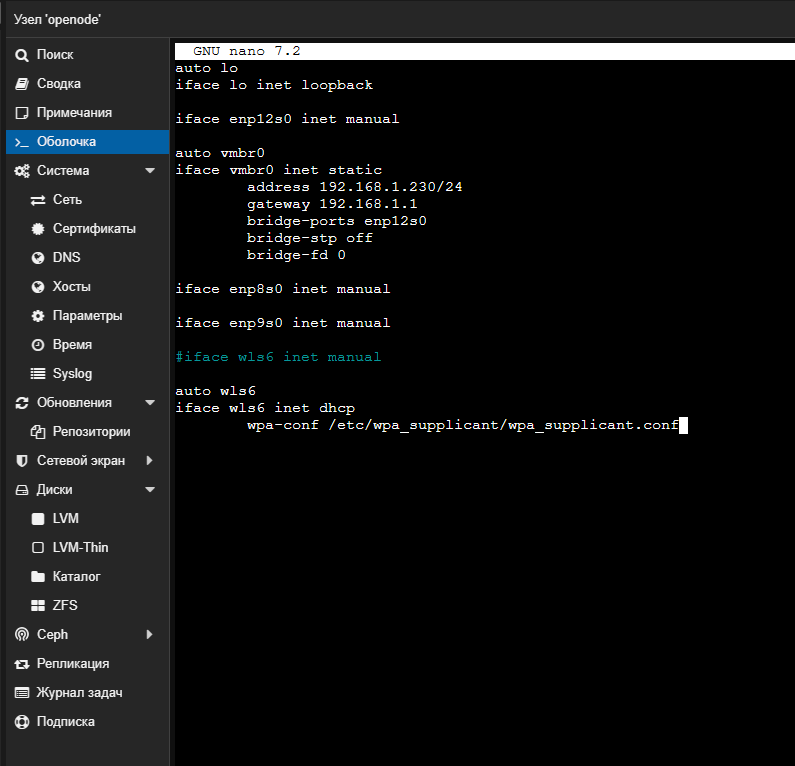This screenshot has width=795, height=766.
Task: Click the wpa-conf wpa_supplicant.conf line
Action: pyautogui.click(x=463, y=425)
